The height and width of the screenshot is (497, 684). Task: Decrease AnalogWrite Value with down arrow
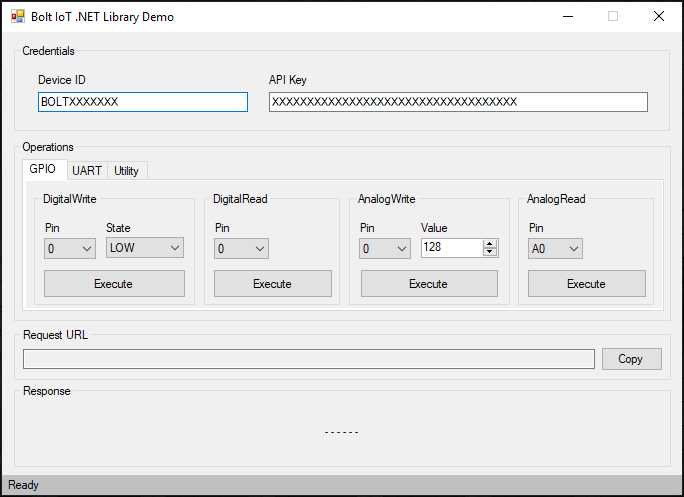tap(490, 252)
